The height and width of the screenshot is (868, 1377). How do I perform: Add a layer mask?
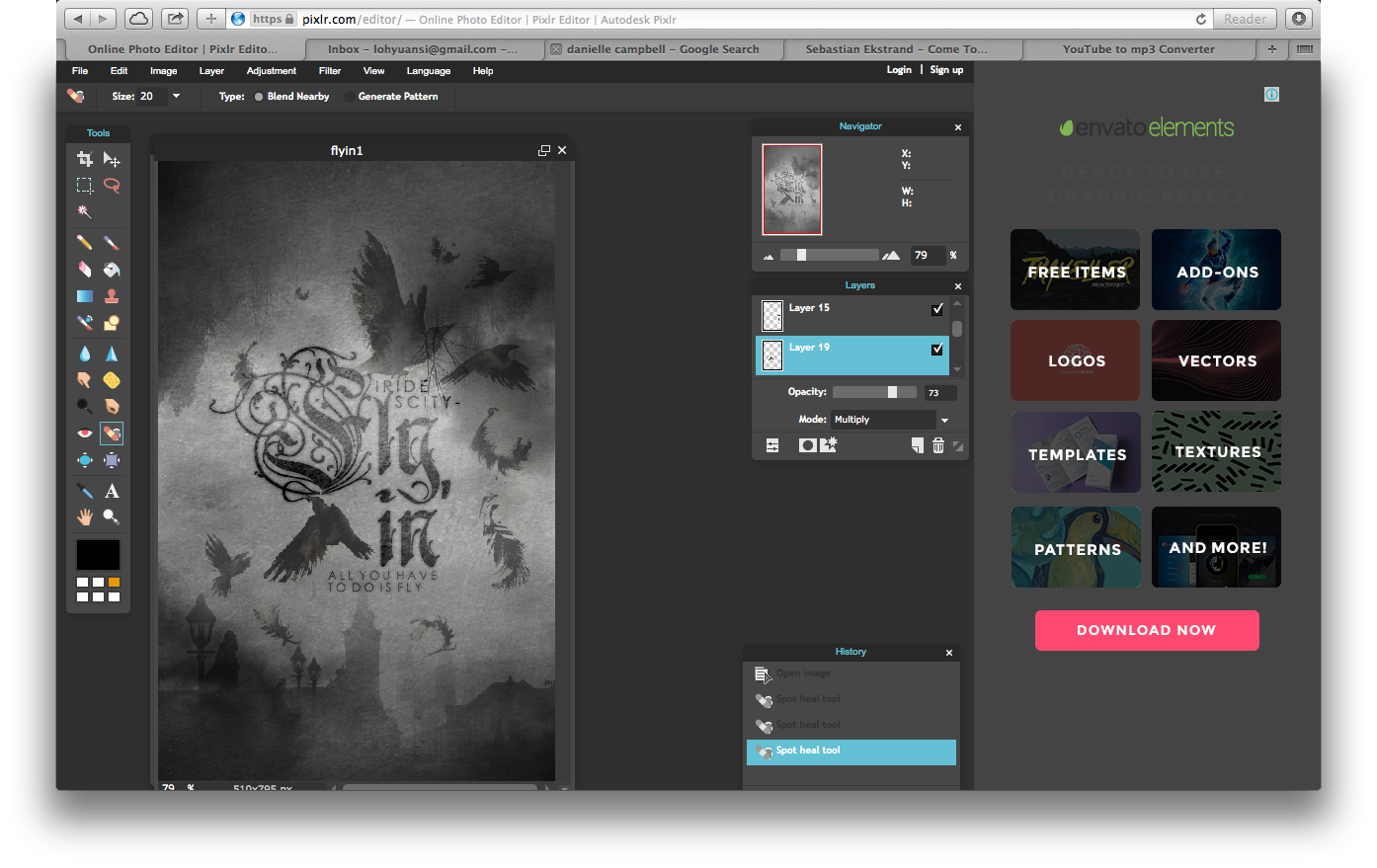pos(807,445)
